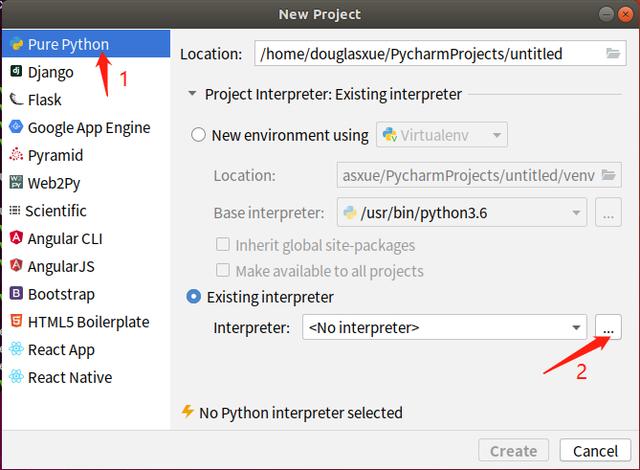Open the No interpreter dropdown list
Viewport: 640px width, 470px height.
point(444,327)
